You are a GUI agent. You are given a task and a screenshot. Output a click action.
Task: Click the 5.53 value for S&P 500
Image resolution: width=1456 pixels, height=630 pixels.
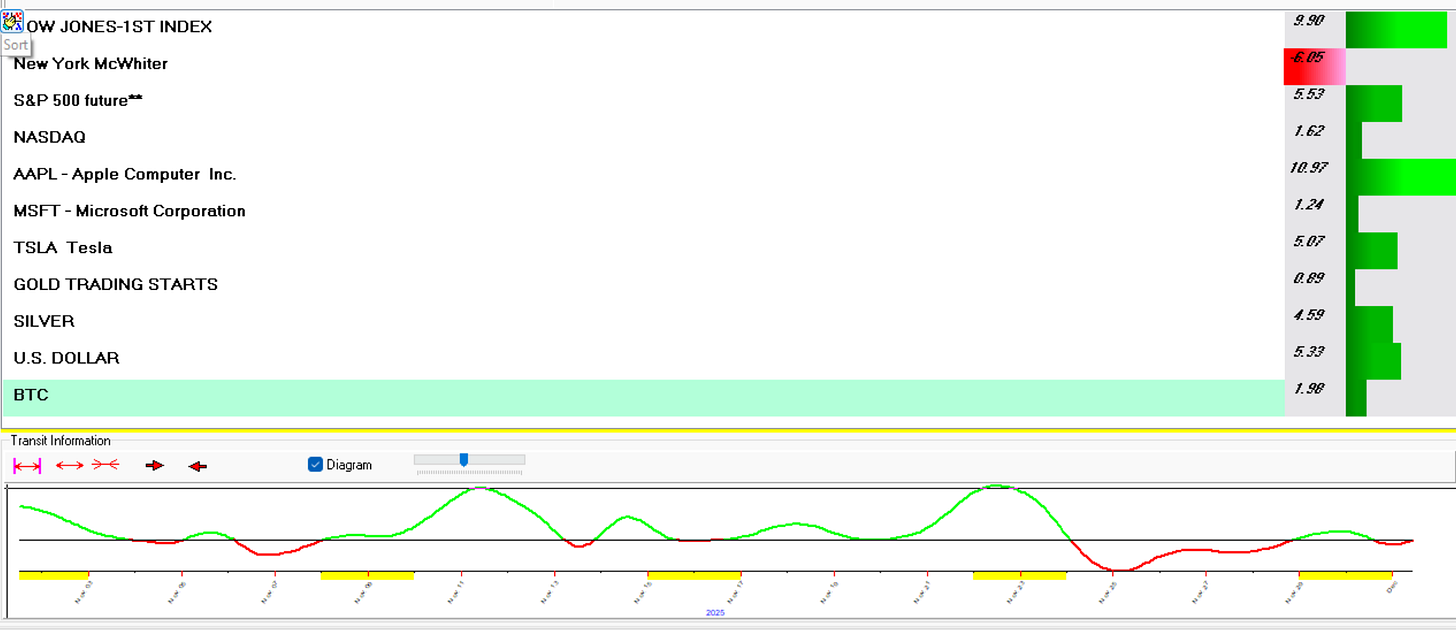tap(1308, 94)
